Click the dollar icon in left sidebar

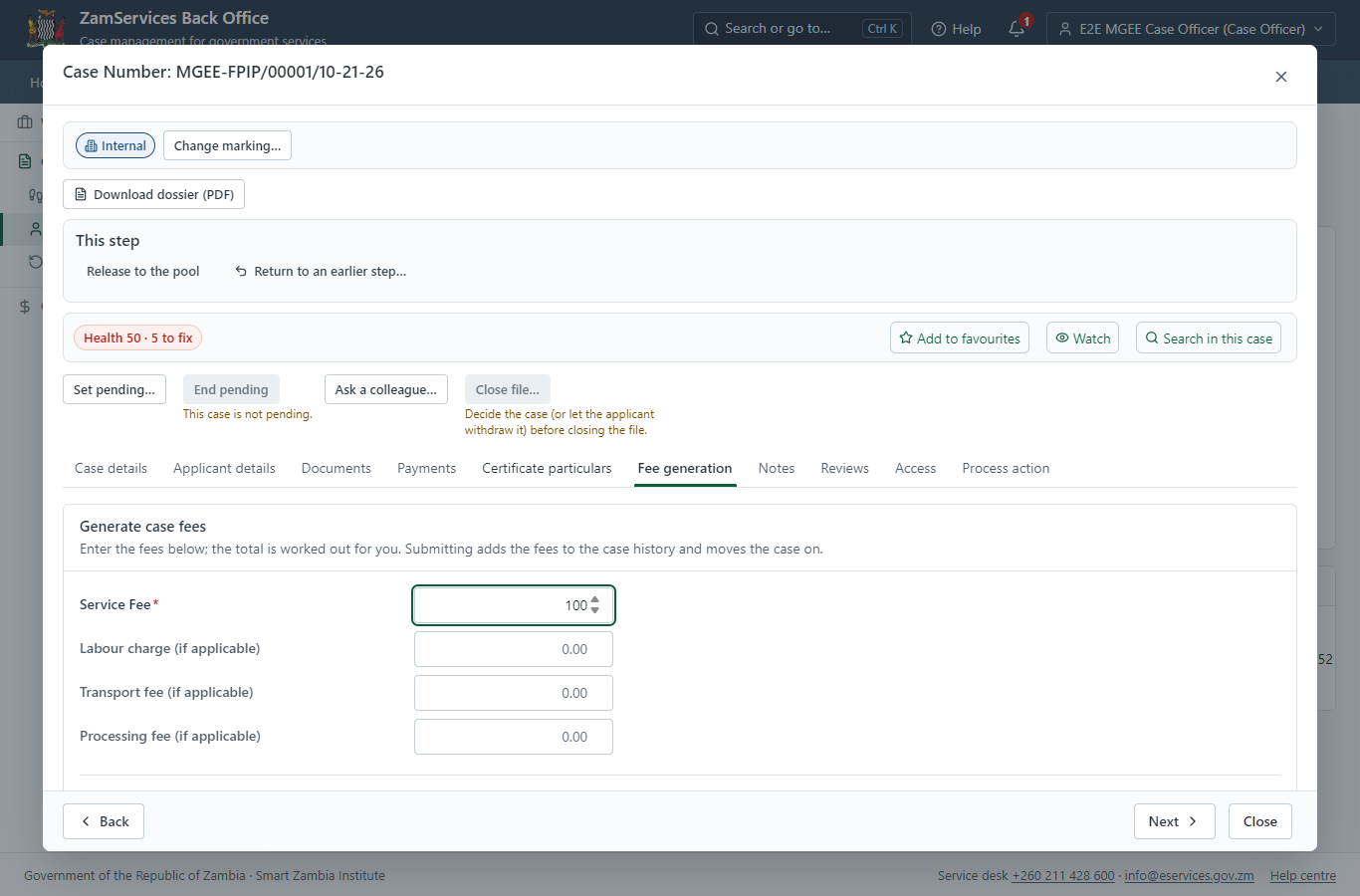[25, 307]
